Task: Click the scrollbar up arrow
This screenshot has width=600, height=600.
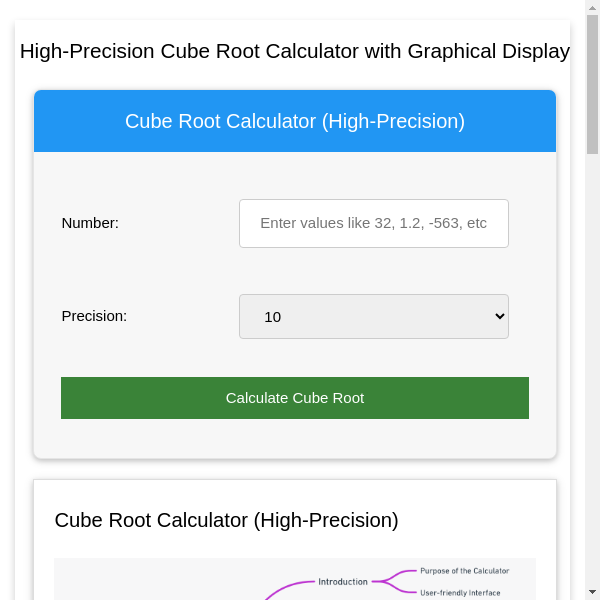Action: click(592, 7)
